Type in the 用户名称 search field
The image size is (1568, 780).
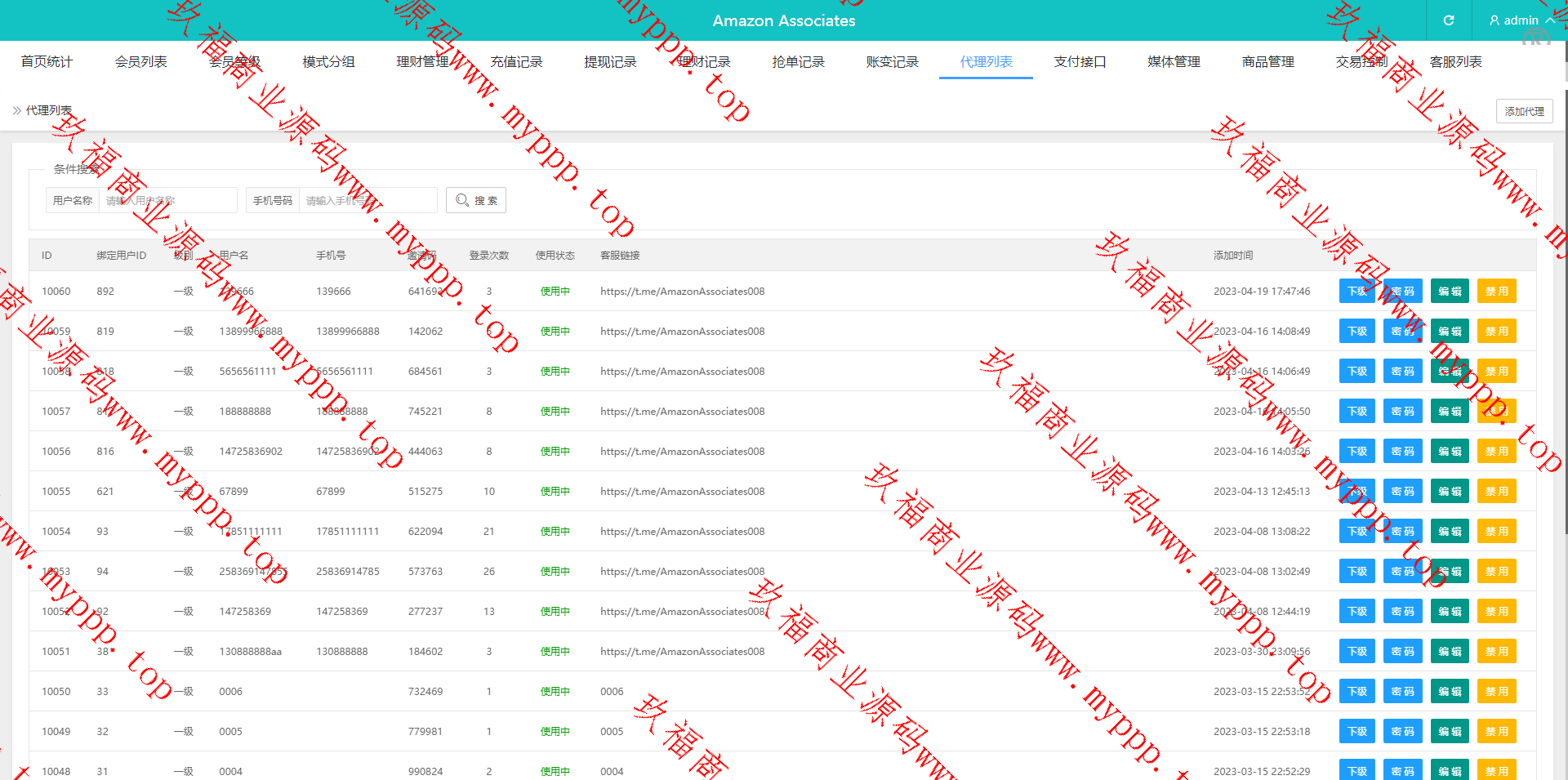(167, 200)
